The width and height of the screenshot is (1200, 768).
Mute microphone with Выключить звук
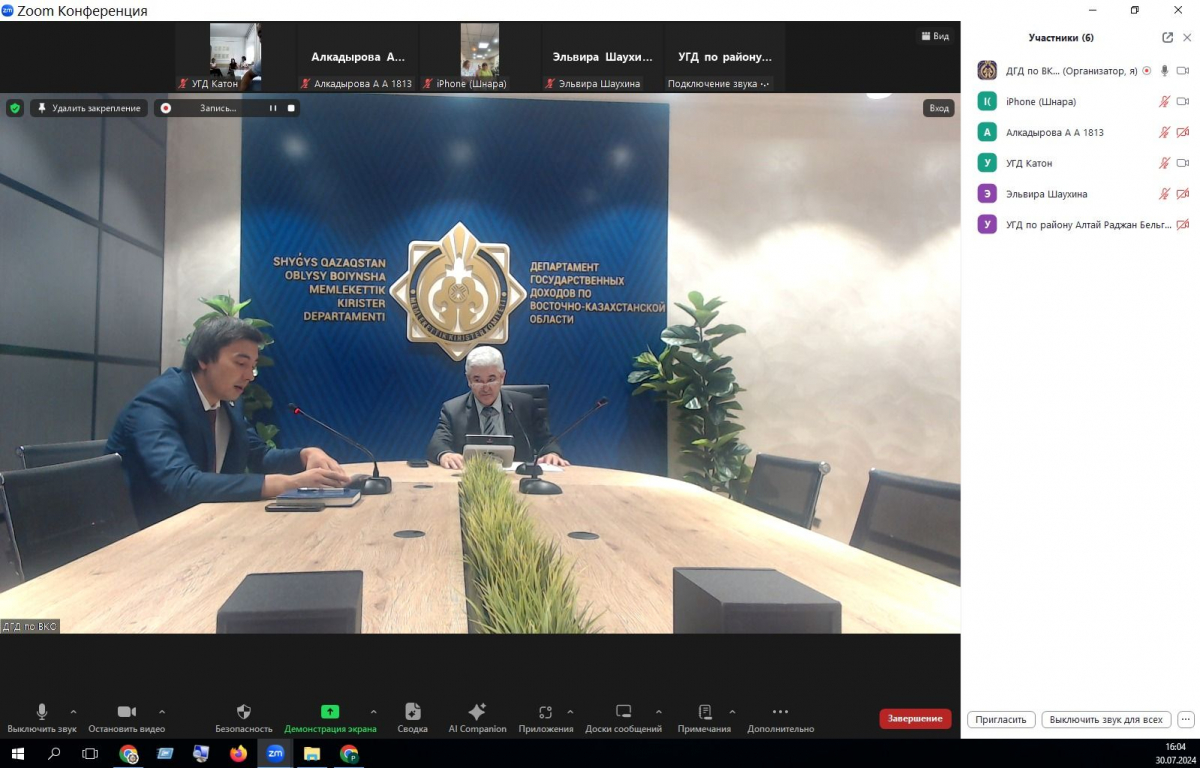point(42,718)
